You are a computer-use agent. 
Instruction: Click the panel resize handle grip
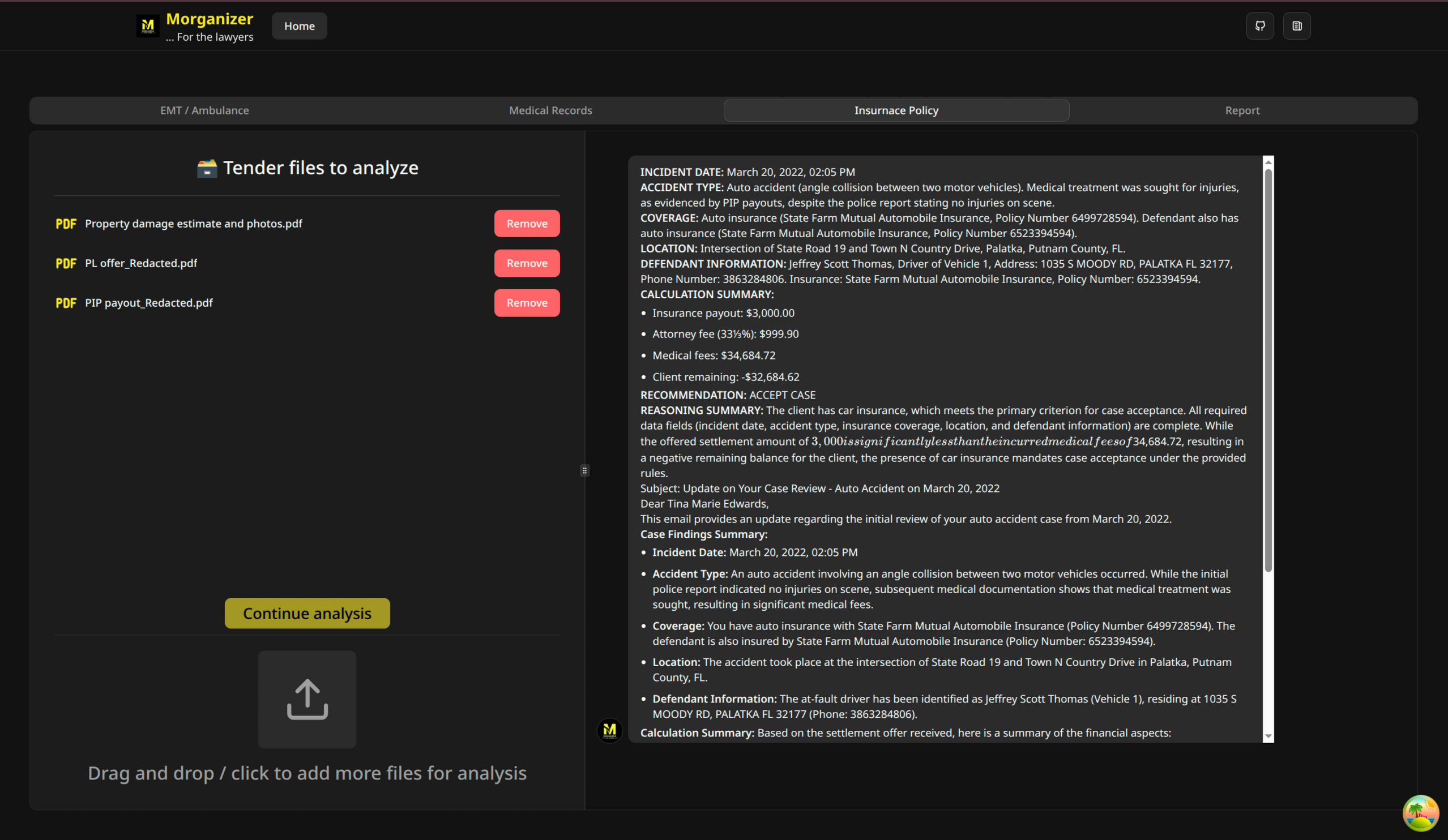click(x=584, y=471)
